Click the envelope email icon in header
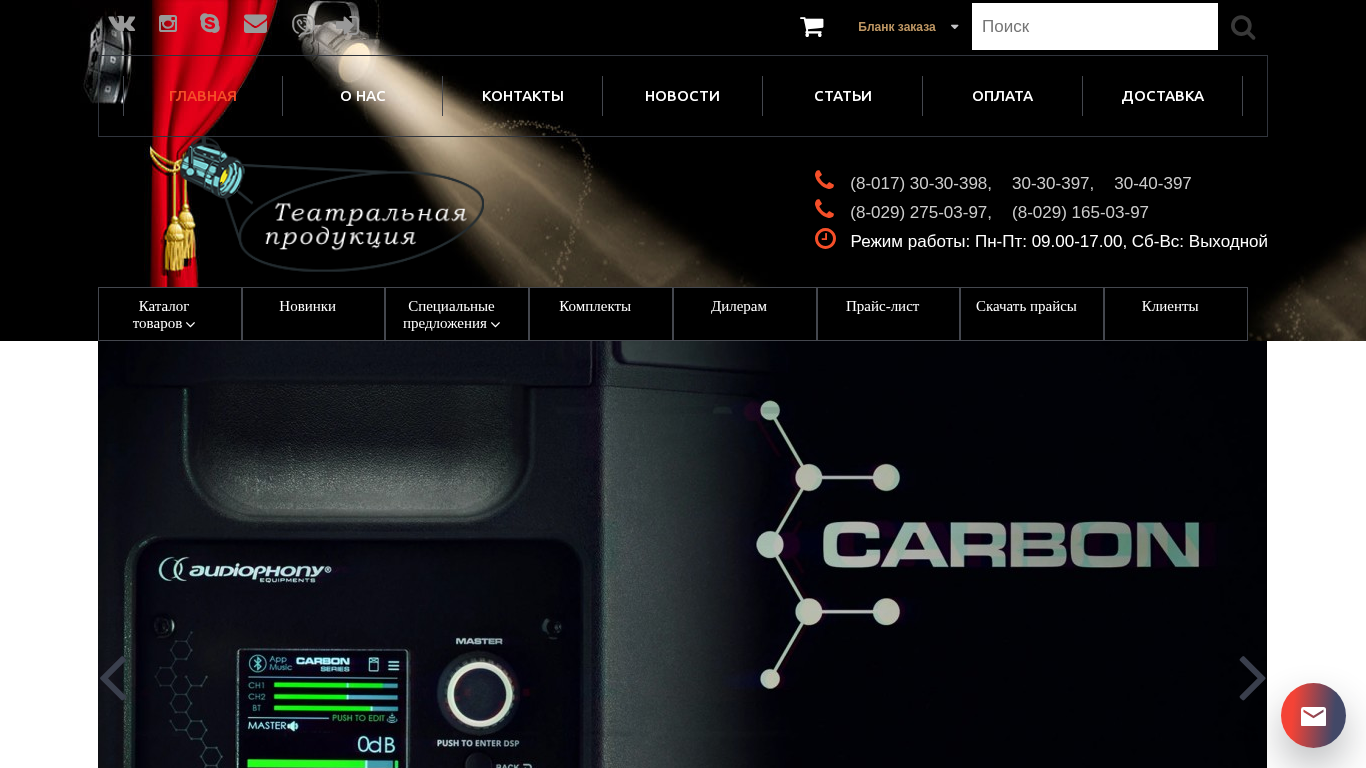This screenshot has height=768, width=1366. click(255, 23)
